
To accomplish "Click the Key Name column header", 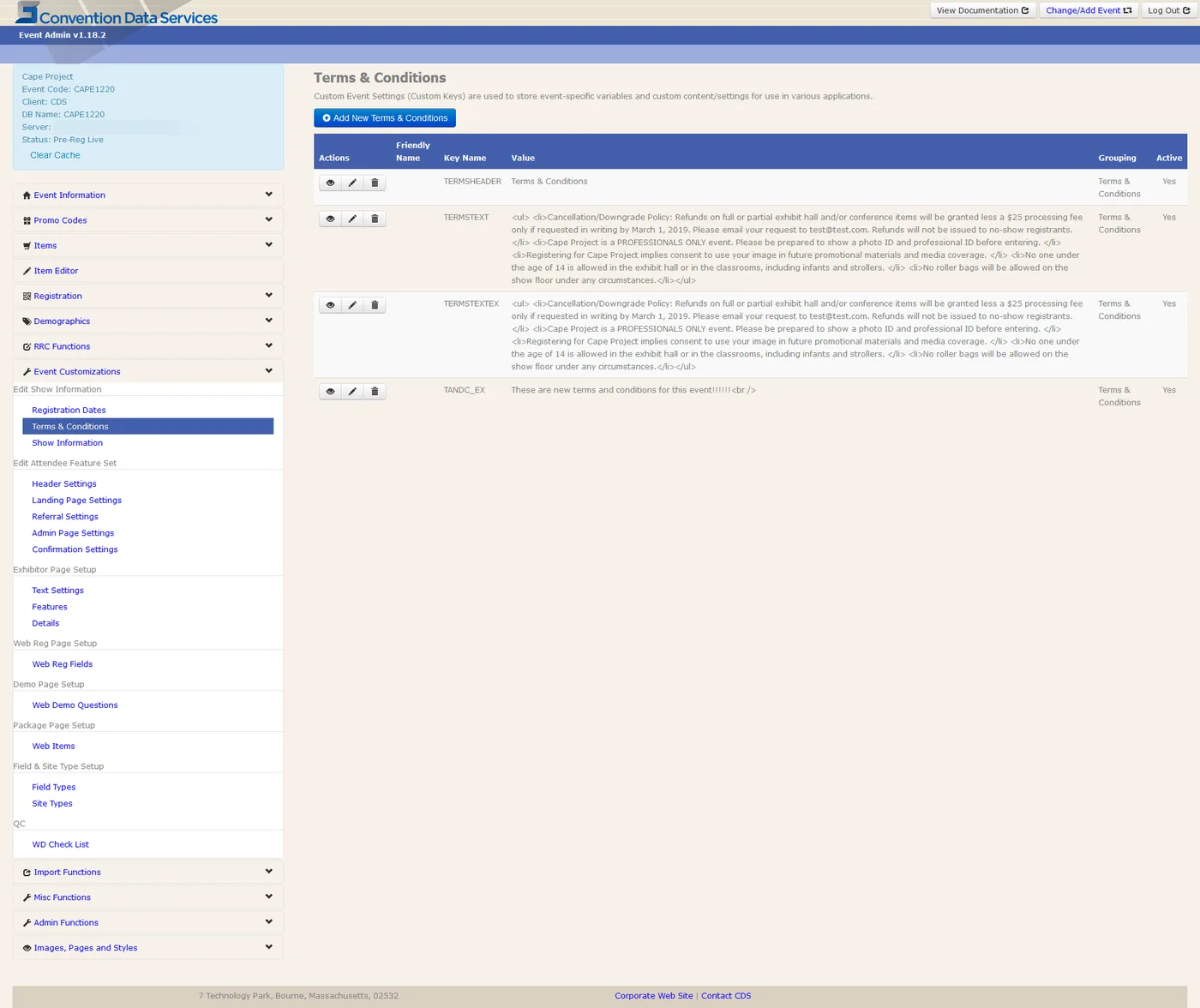I will coord(465,158).
